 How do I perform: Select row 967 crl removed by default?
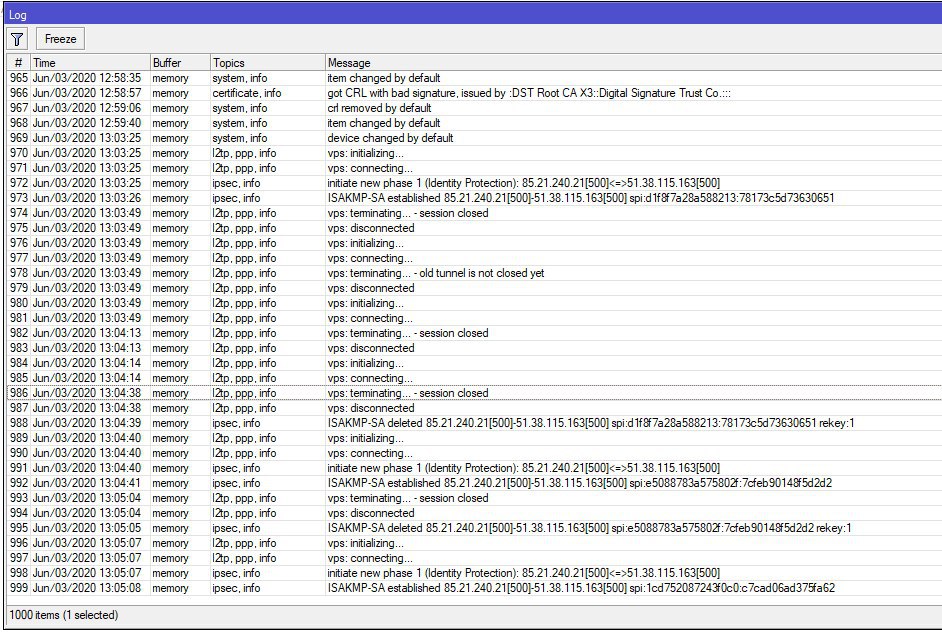coord(475,108)
